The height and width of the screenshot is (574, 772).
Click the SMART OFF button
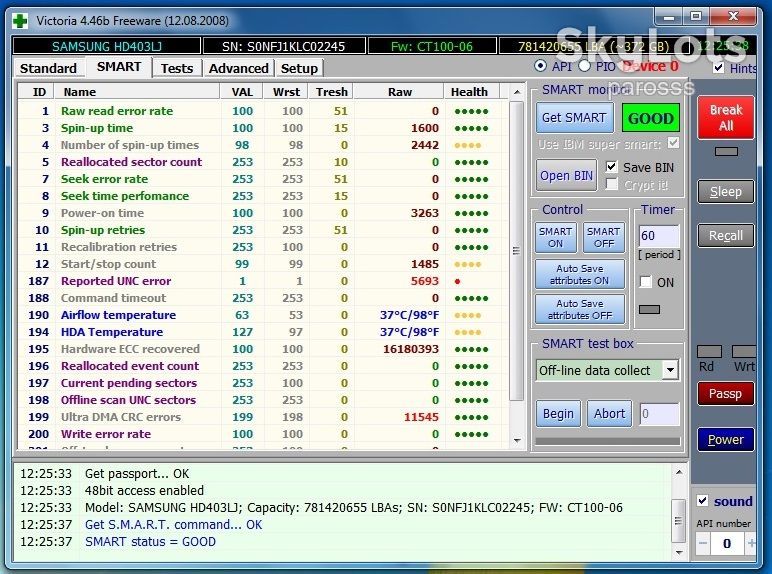point(604,237)
